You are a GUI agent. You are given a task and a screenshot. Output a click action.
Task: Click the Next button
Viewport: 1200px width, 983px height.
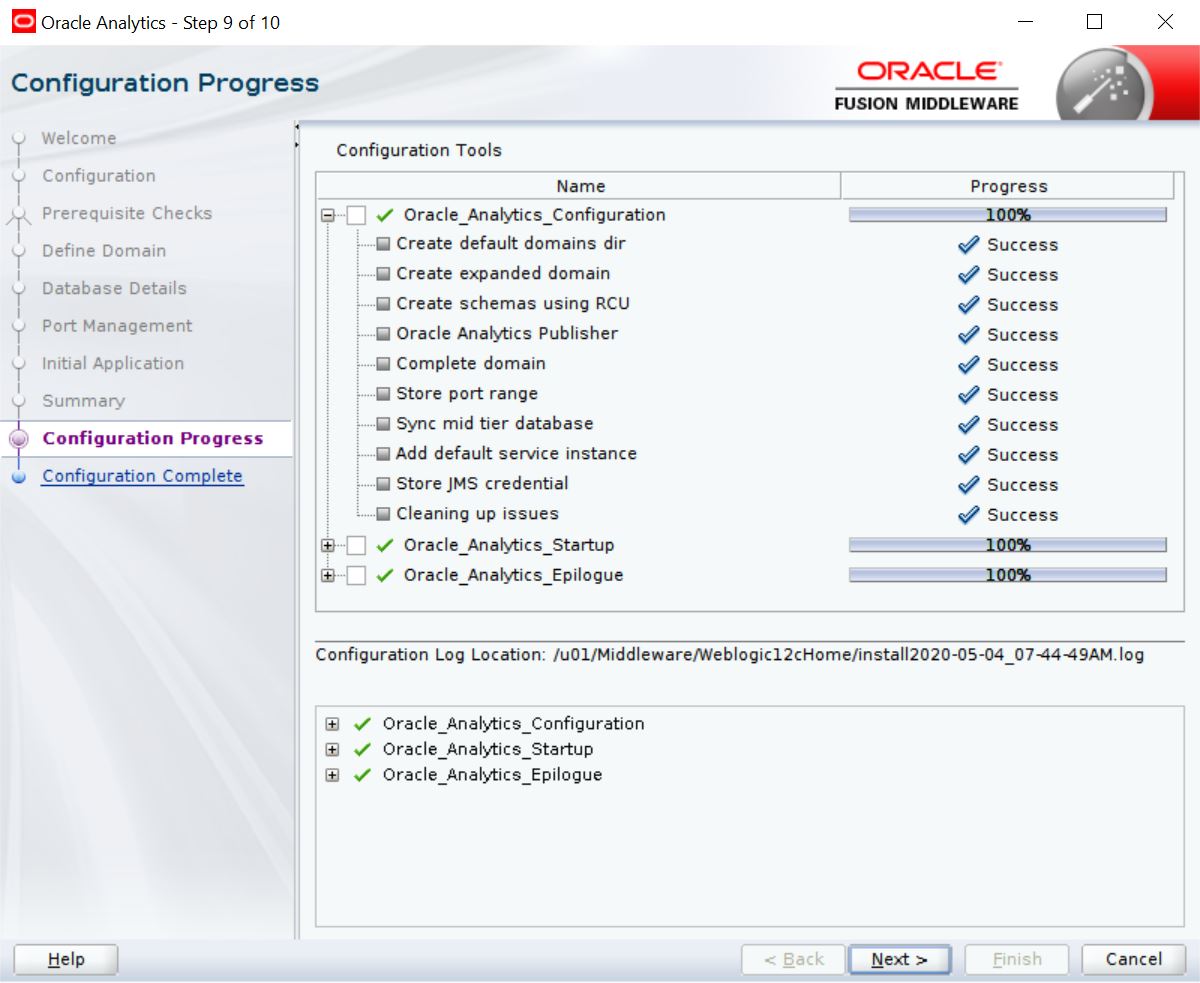tap(899, 960)
